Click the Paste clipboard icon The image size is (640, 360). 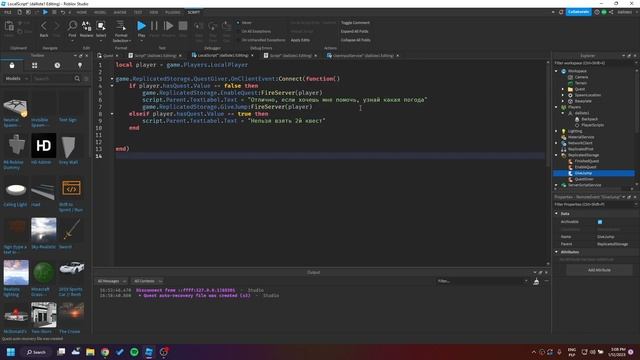(x=9, y=27)
